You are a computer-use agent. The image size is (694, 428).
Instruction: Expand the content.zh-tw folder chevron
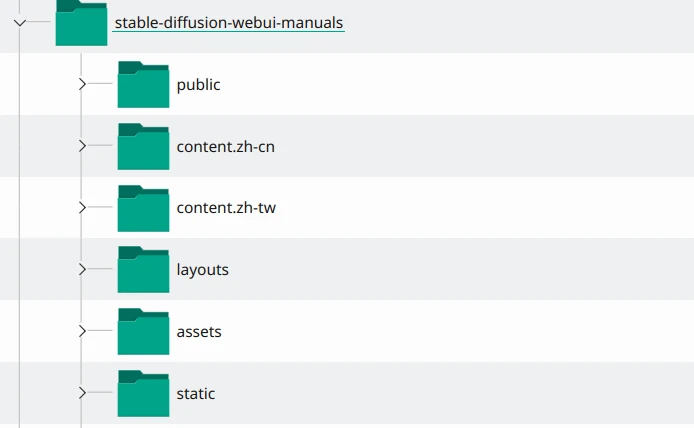[x=82, y=208]
